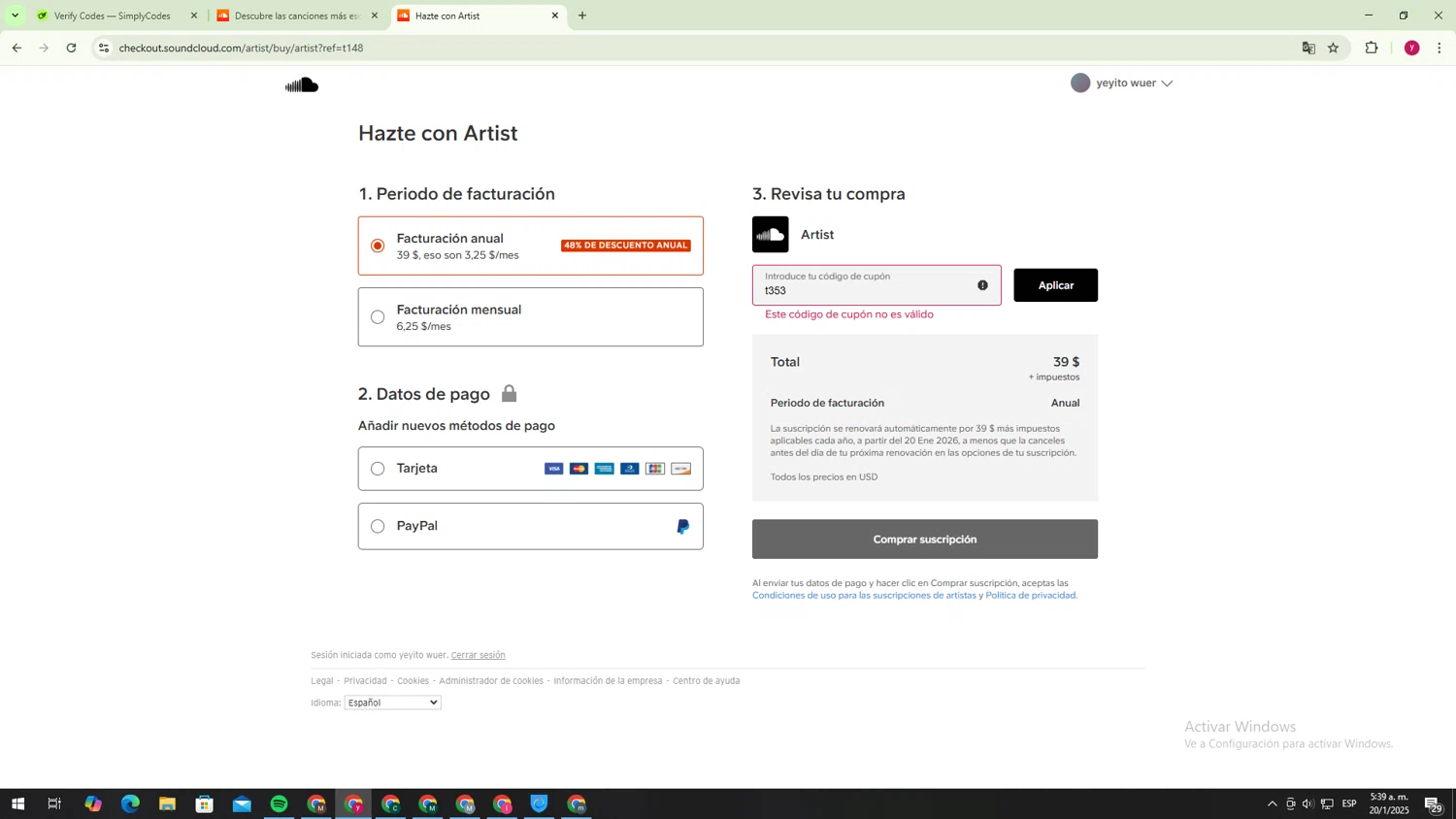Viewport: 1456px width, 819px height.
Task: Reload the checkout page
Action: pos(71,48)
